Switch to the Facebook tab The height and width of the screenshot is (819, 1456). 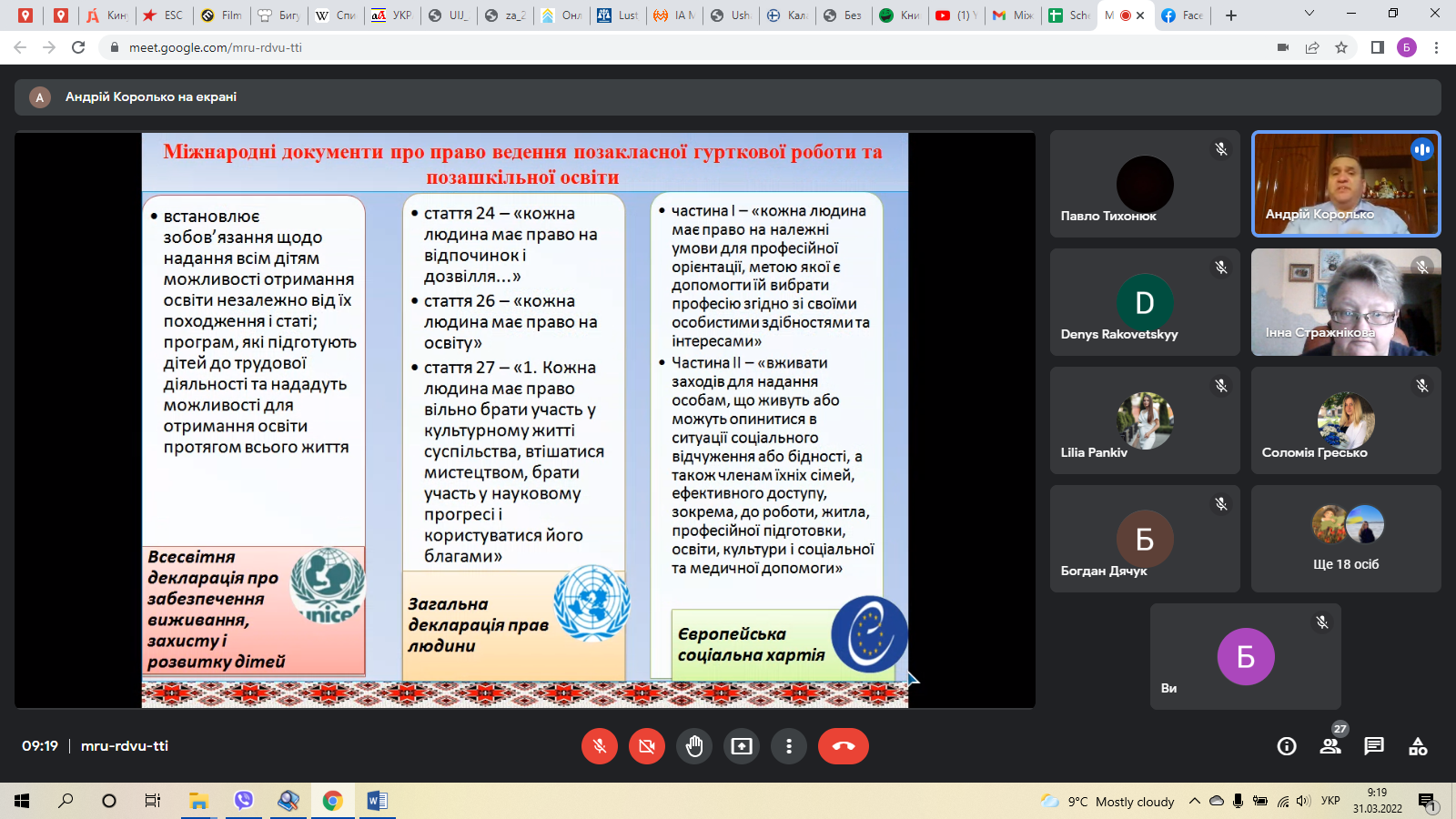(1181, 15)
